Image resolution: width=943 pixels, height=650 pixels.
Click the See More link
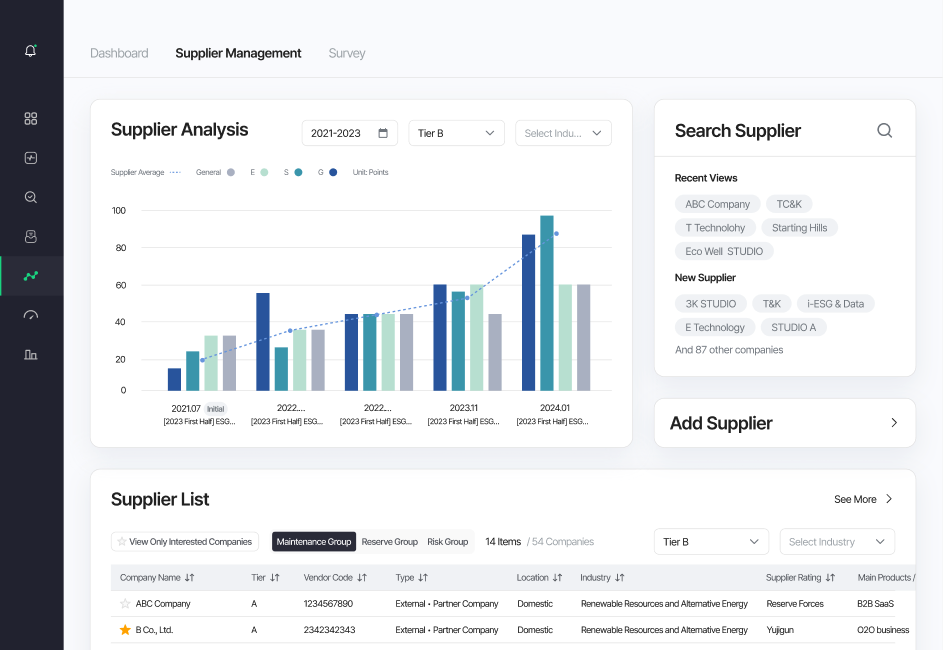855,499
